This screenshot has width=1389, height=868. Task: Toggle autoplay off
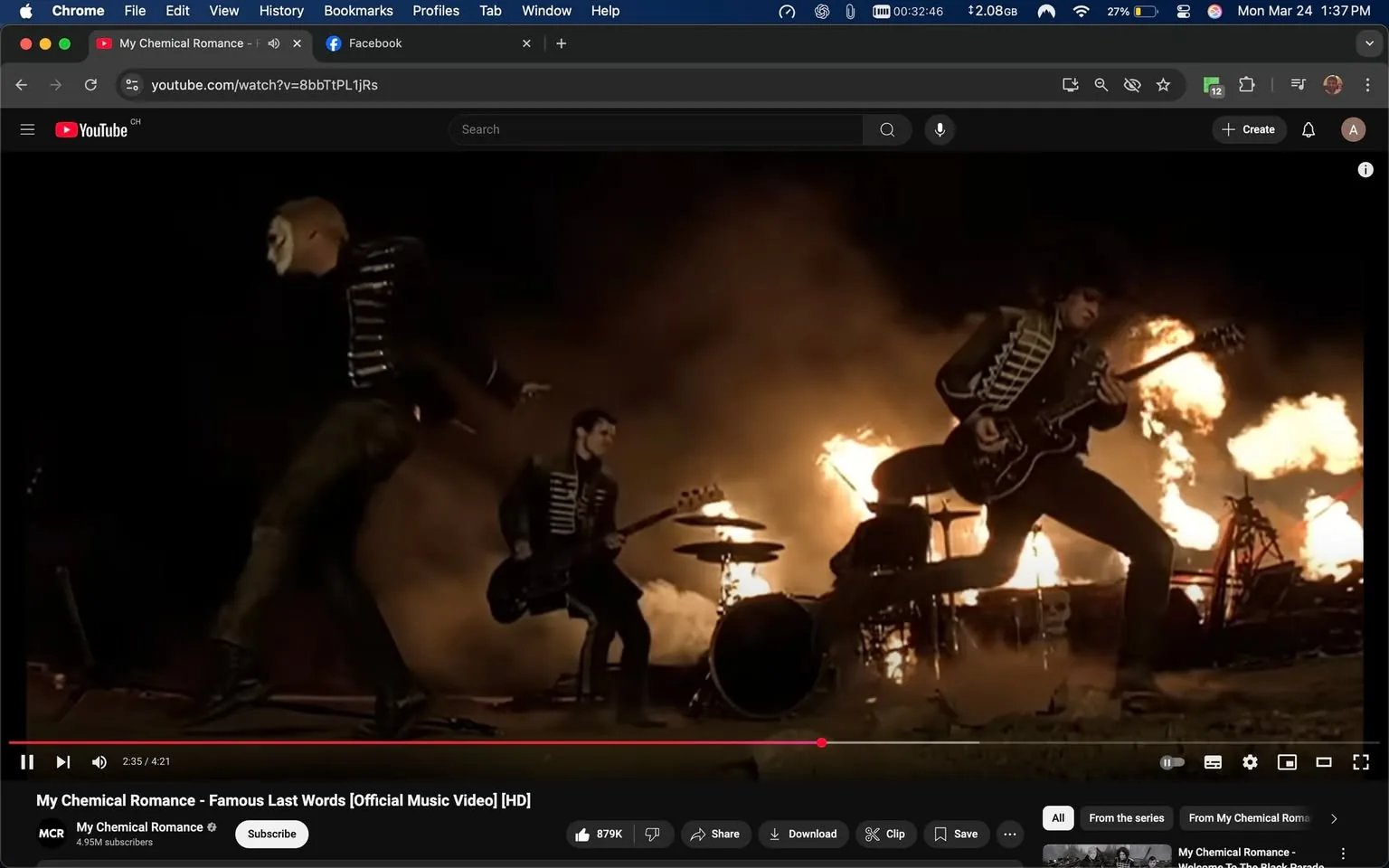click(x=1172, y=762)
